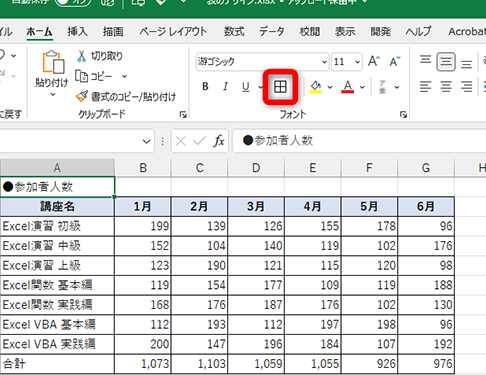The width and height of the screenshot is (486, 375).
Task: Open the copy options dropdown arrow
Action: click(124, 76)
